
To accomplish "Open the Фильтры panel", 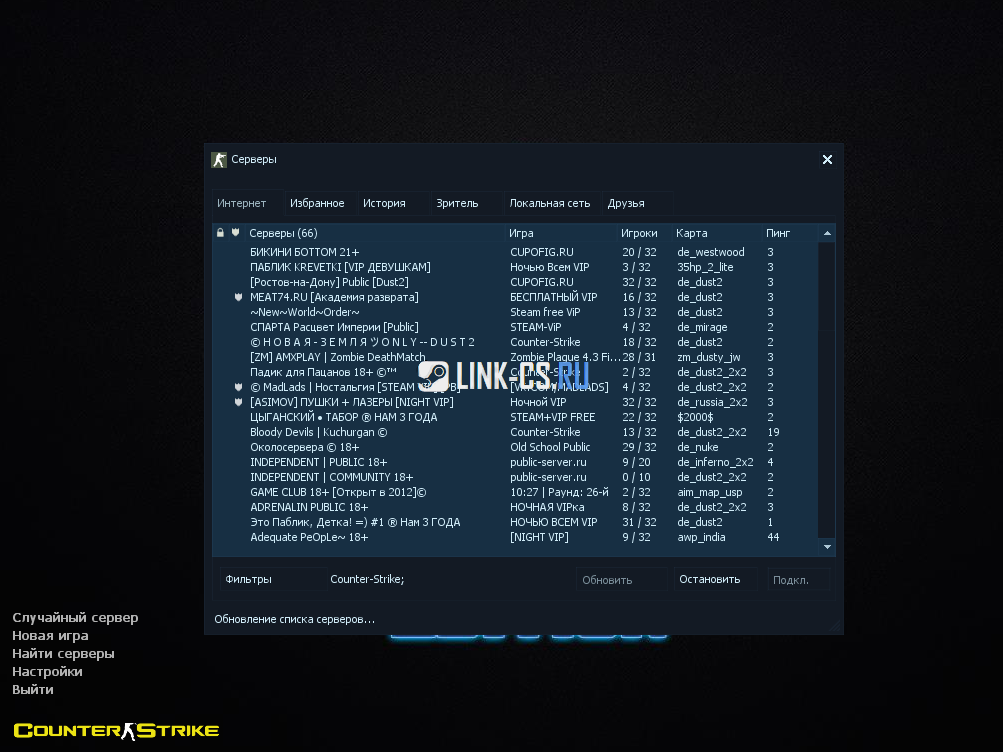I will tap(248, 579).
